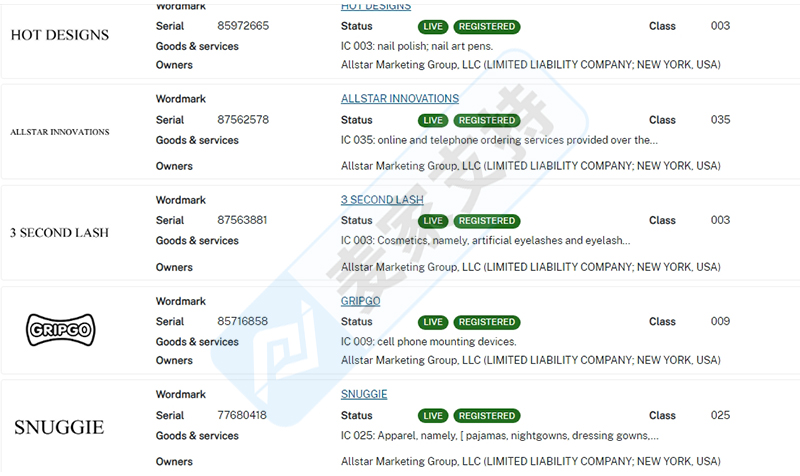
Task: Click LIVE badge in ALLSTAR INNOVATIONS row
Action: pyautogui.click(x=433, y=120)
